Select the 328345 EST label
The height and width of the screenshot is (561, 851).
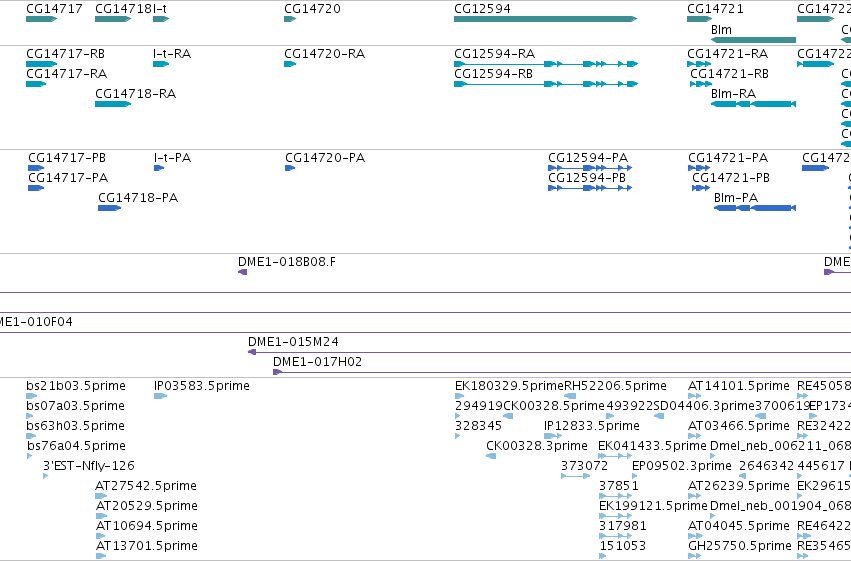pyautogui.click(x=479, y=426)
